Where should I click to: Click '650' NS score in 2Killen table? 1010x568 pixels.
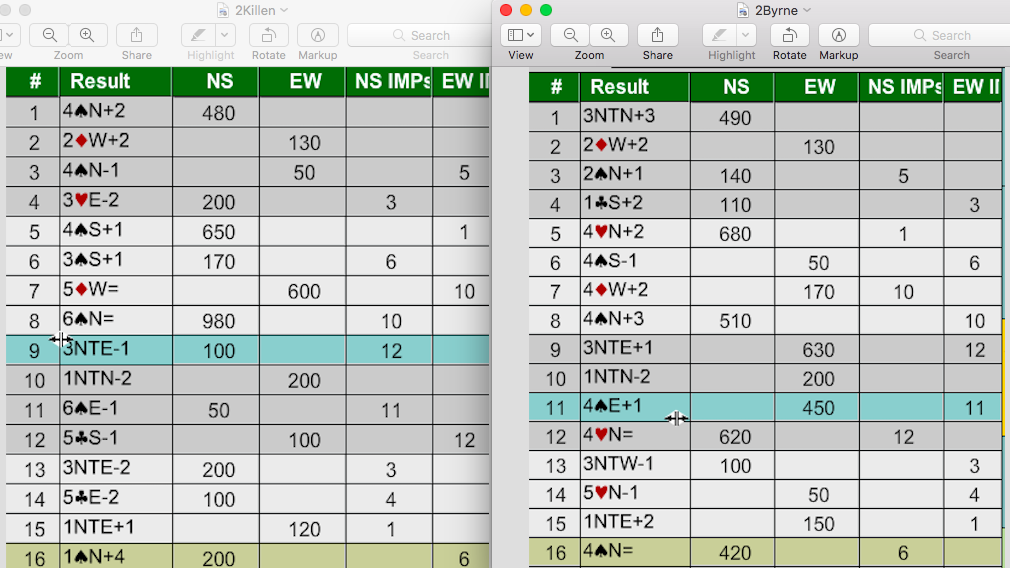[x=218, y=232]
